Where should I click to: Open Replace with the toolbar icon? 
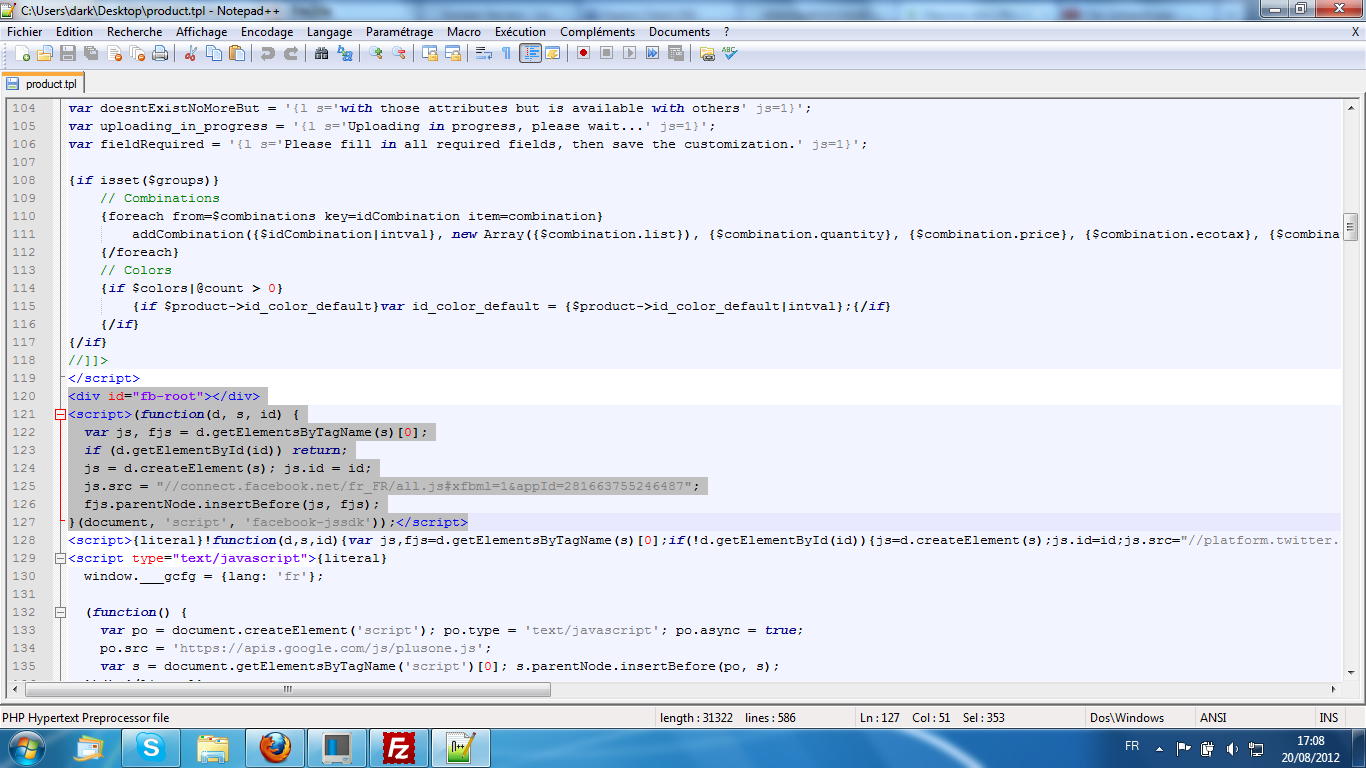coord(344,53)
